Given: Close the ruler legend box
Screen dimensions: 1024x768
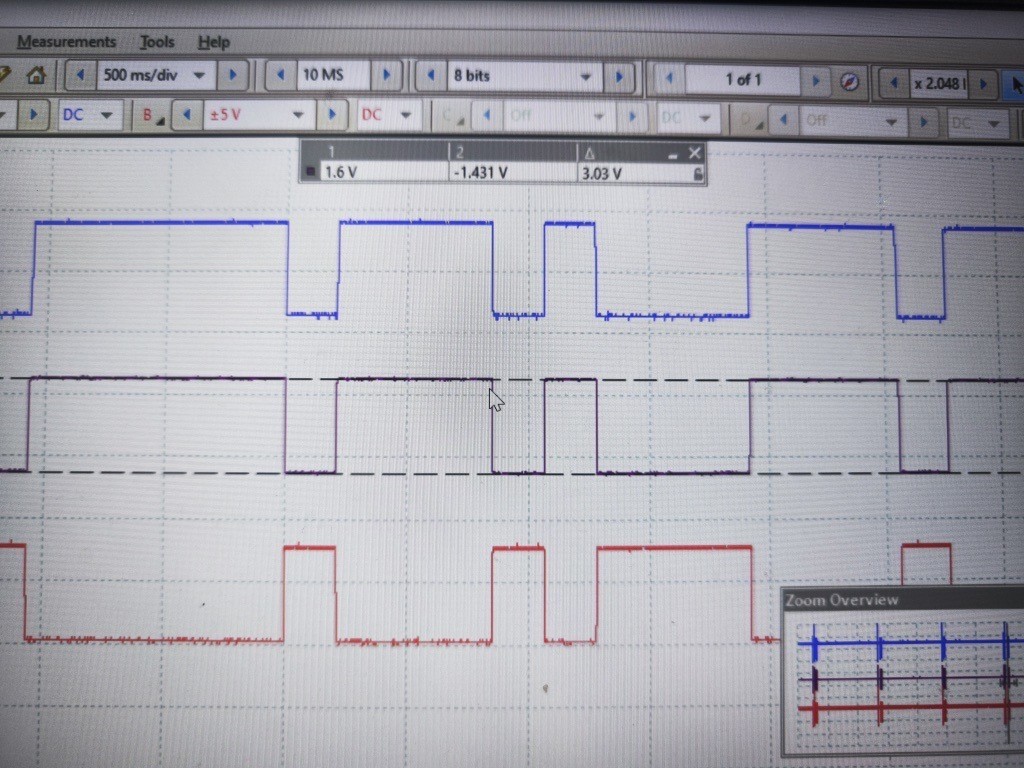Looking at the screenshot, I should coord(694,153).
